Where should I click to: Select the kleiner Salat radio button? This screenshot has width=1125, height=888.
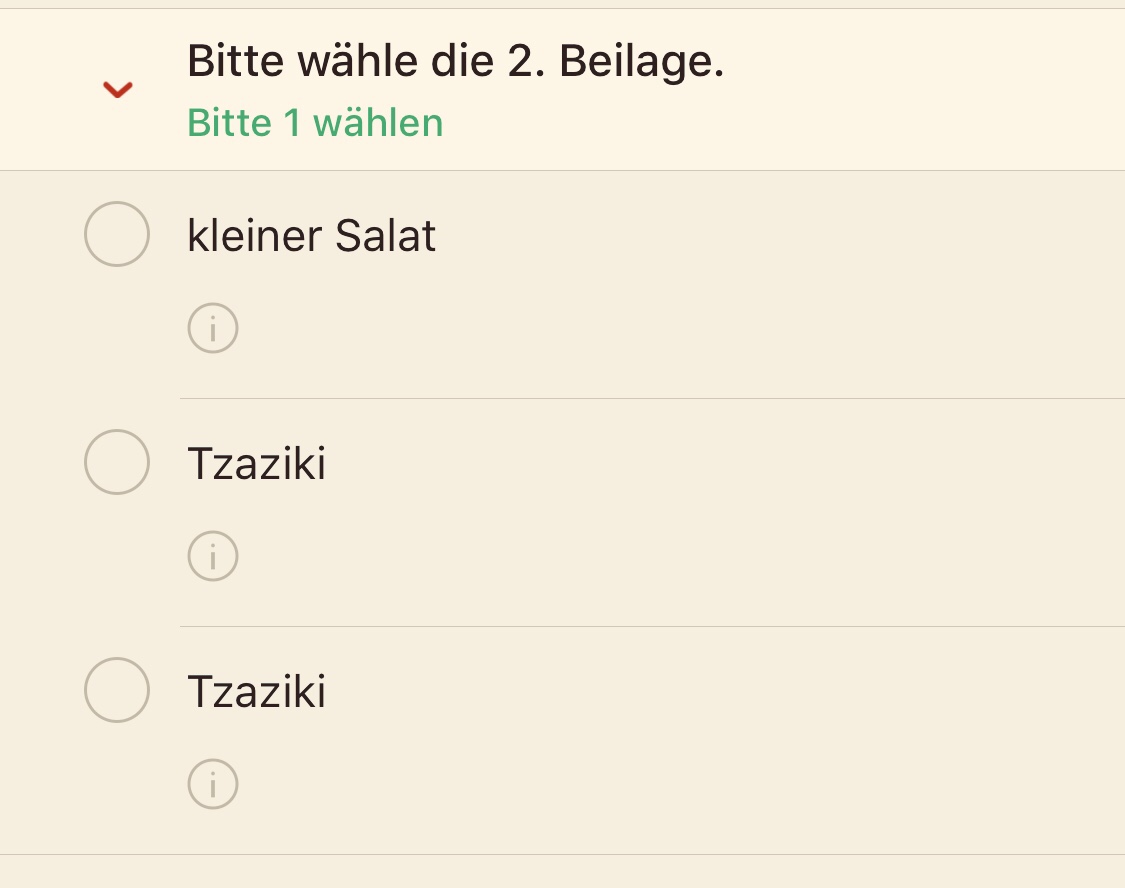point(117,234)
